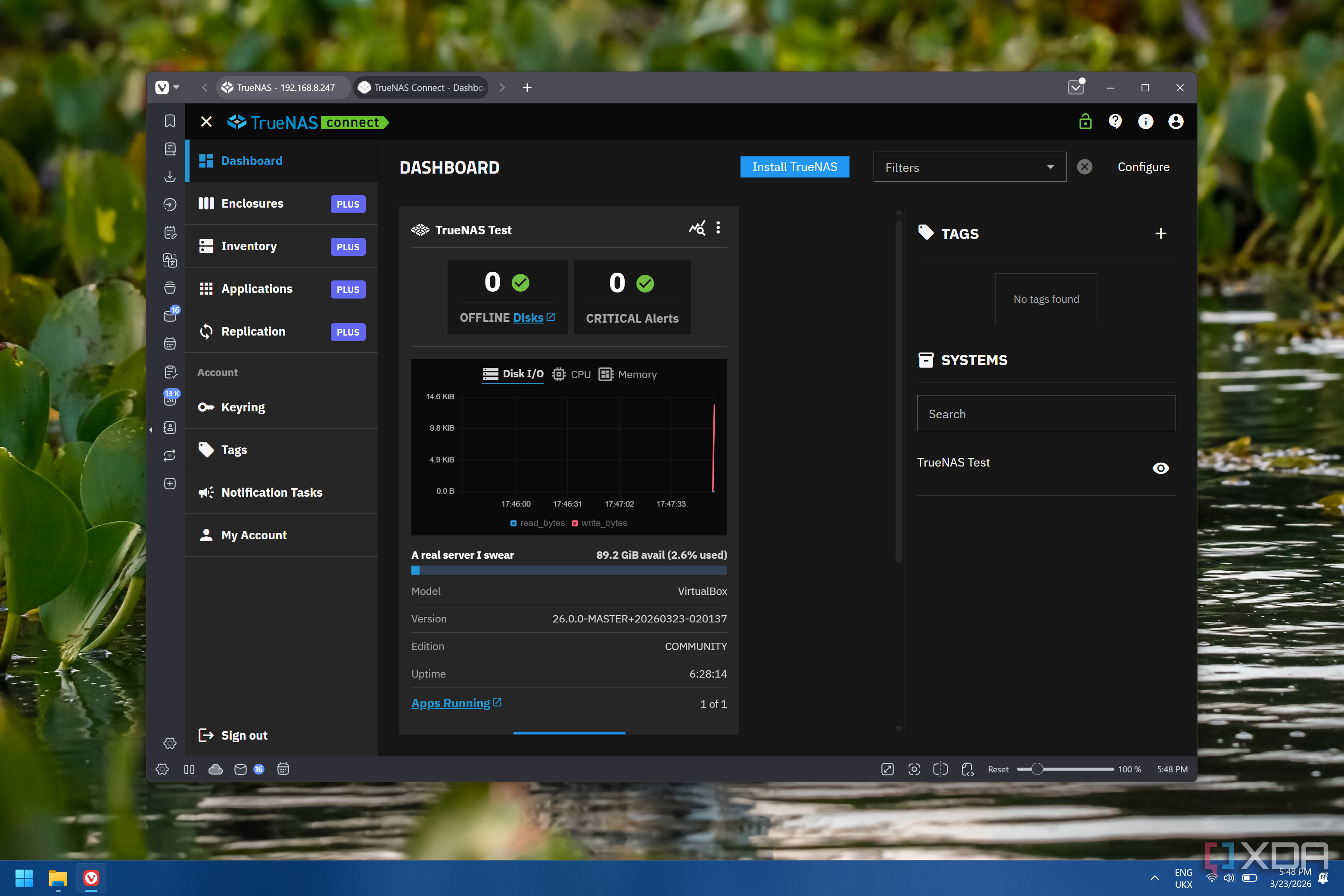Expand the Filters dropdown
The height and width of the screenshot is (896, 1344).
click(969, 167)
